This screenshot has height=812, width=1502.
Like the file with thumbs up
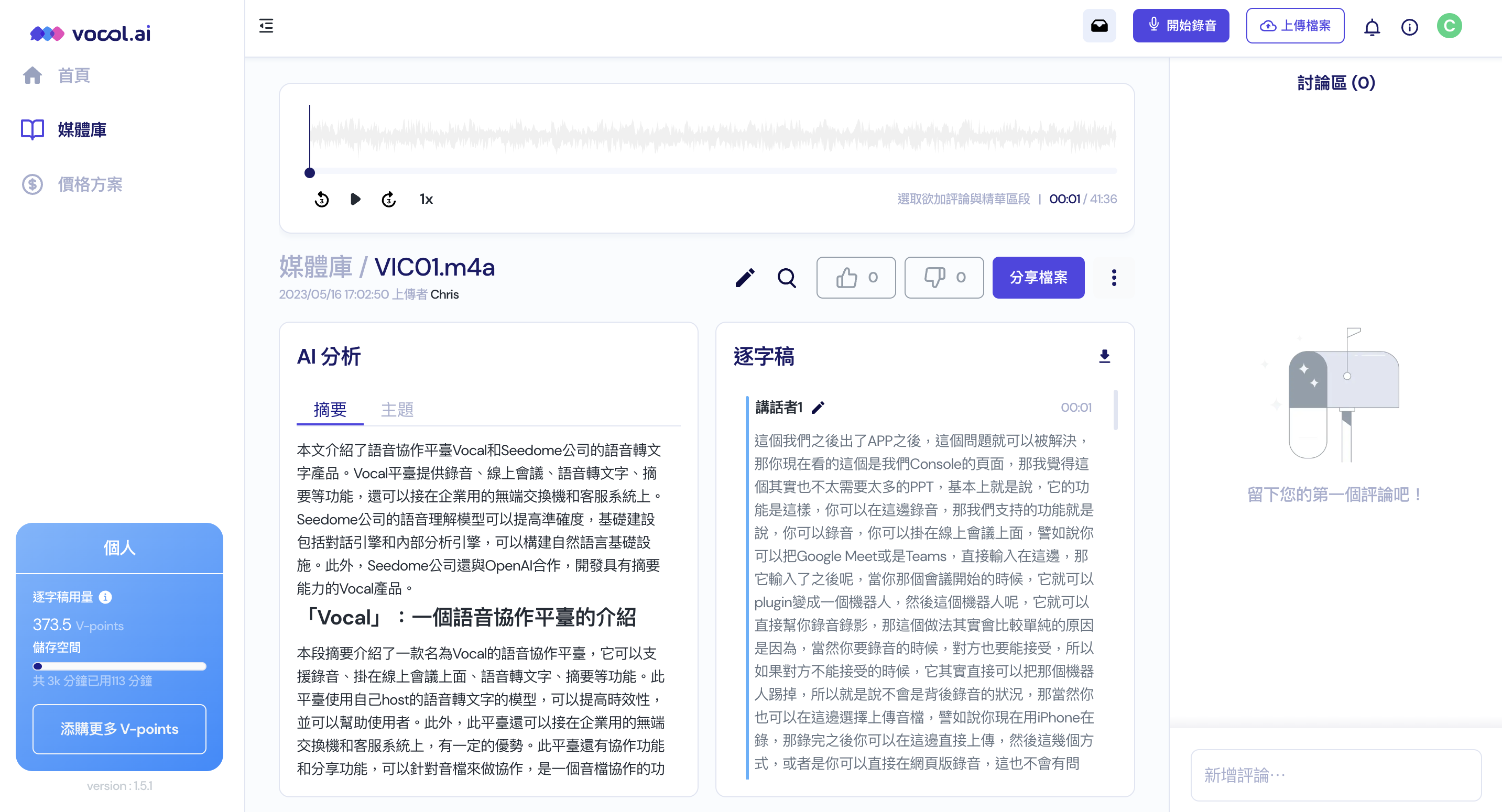point(856,278)
